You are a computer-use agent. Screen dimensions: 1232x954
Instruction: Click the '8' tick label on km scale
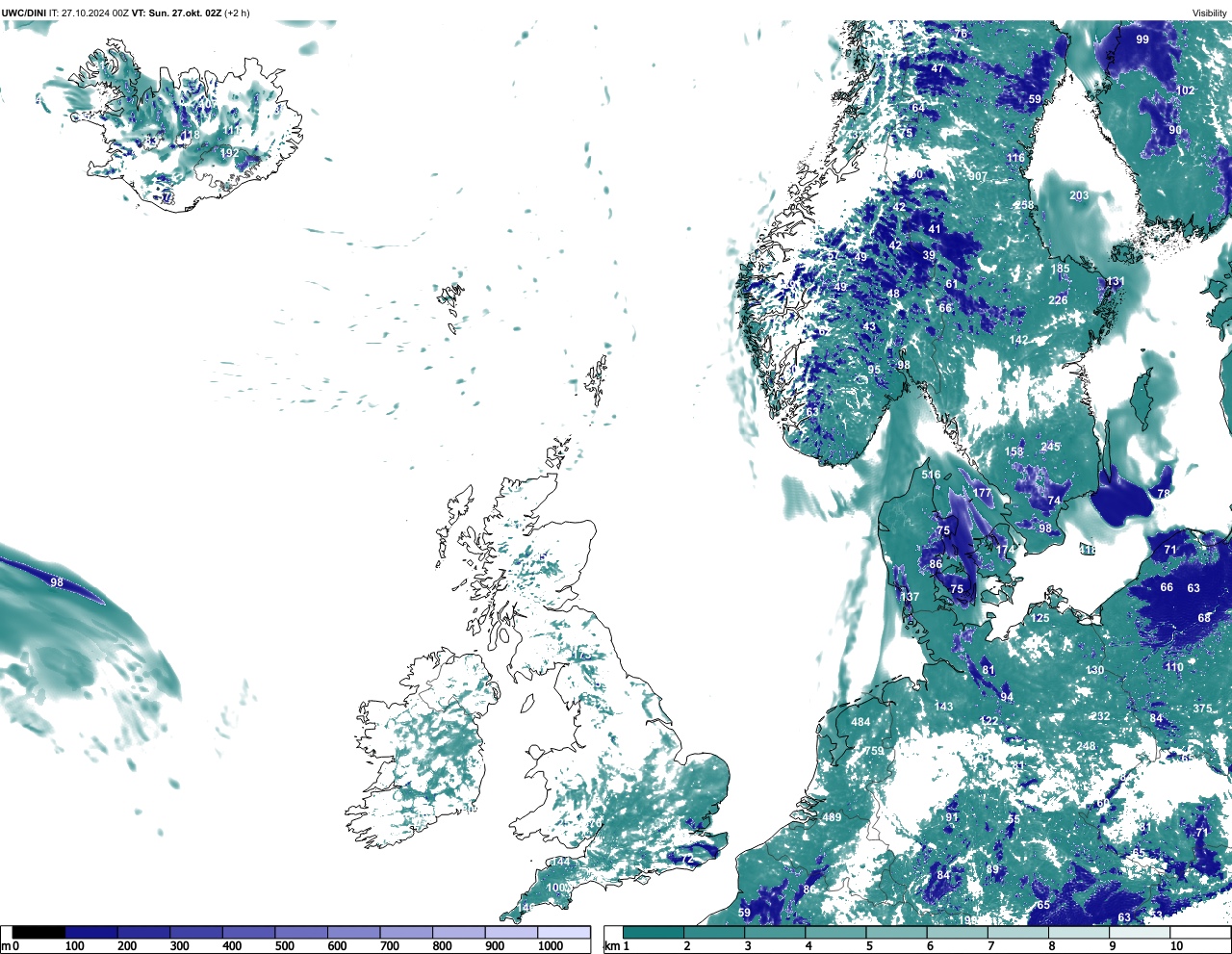click(1051, 946)
